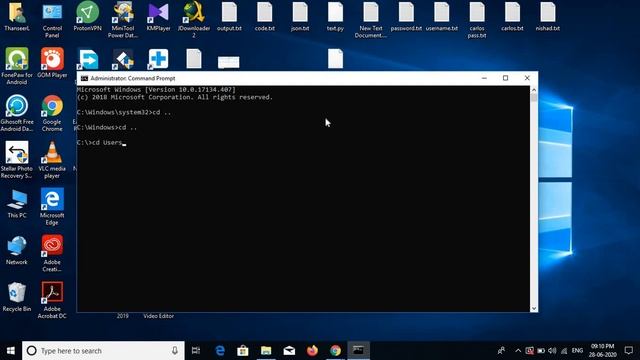Open Microsoft Store from taskbar

pyautogui.click(x=243, y=351)
